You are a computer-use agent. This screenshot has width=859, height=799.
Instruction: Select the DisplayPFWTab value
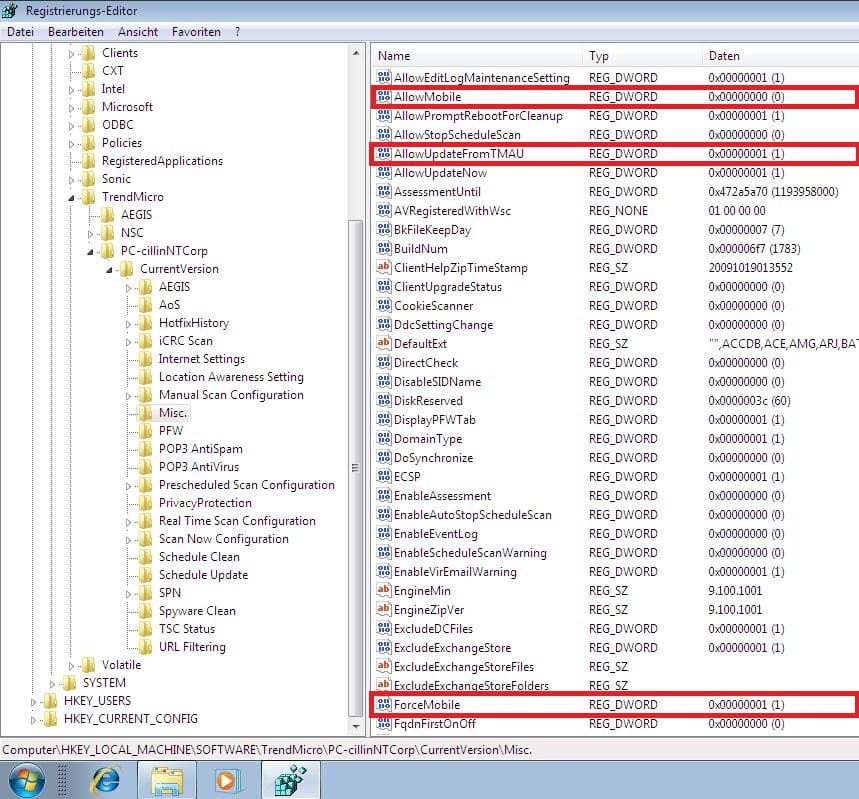click(x=435, y=420)
